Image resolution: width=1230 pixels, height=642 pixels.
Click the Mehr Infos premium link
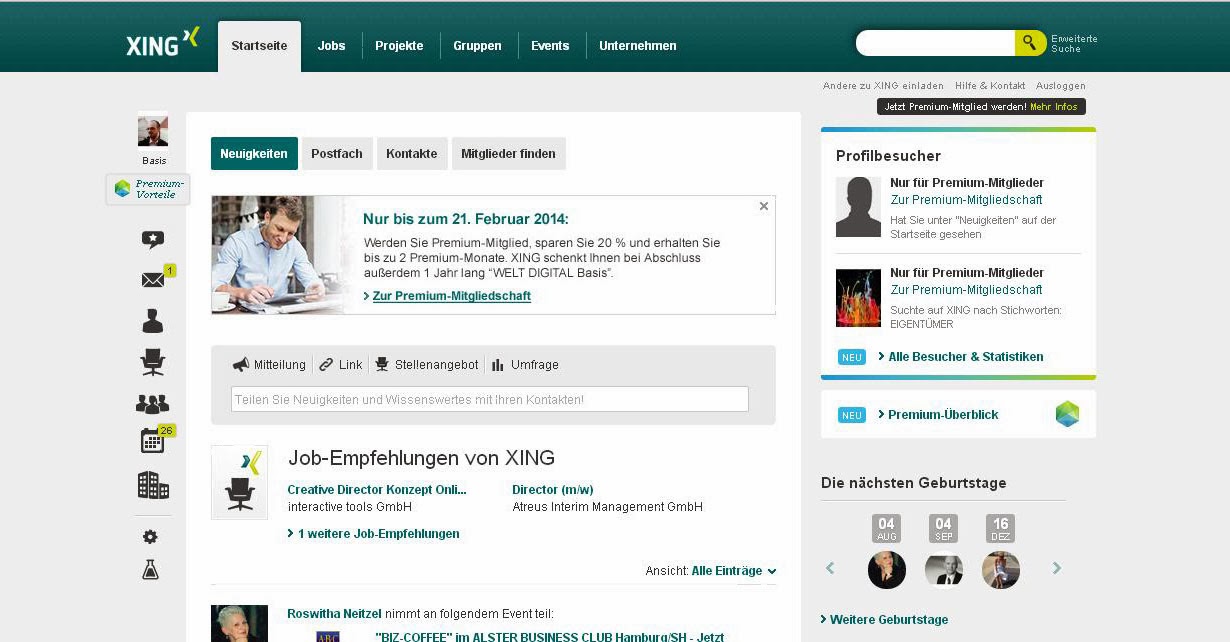pyautogui.click(x=1054, y=107)
